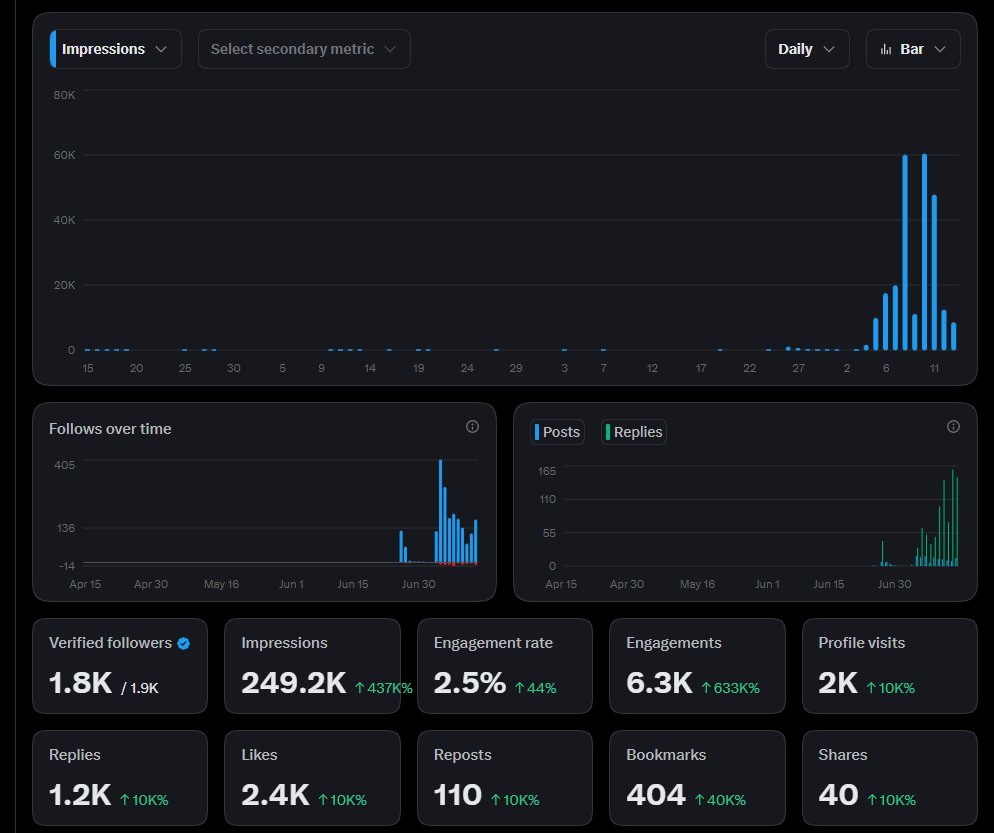Click the 633K% engagements change indicator
This screenshot has height=833, width=994.
[730, 688]
